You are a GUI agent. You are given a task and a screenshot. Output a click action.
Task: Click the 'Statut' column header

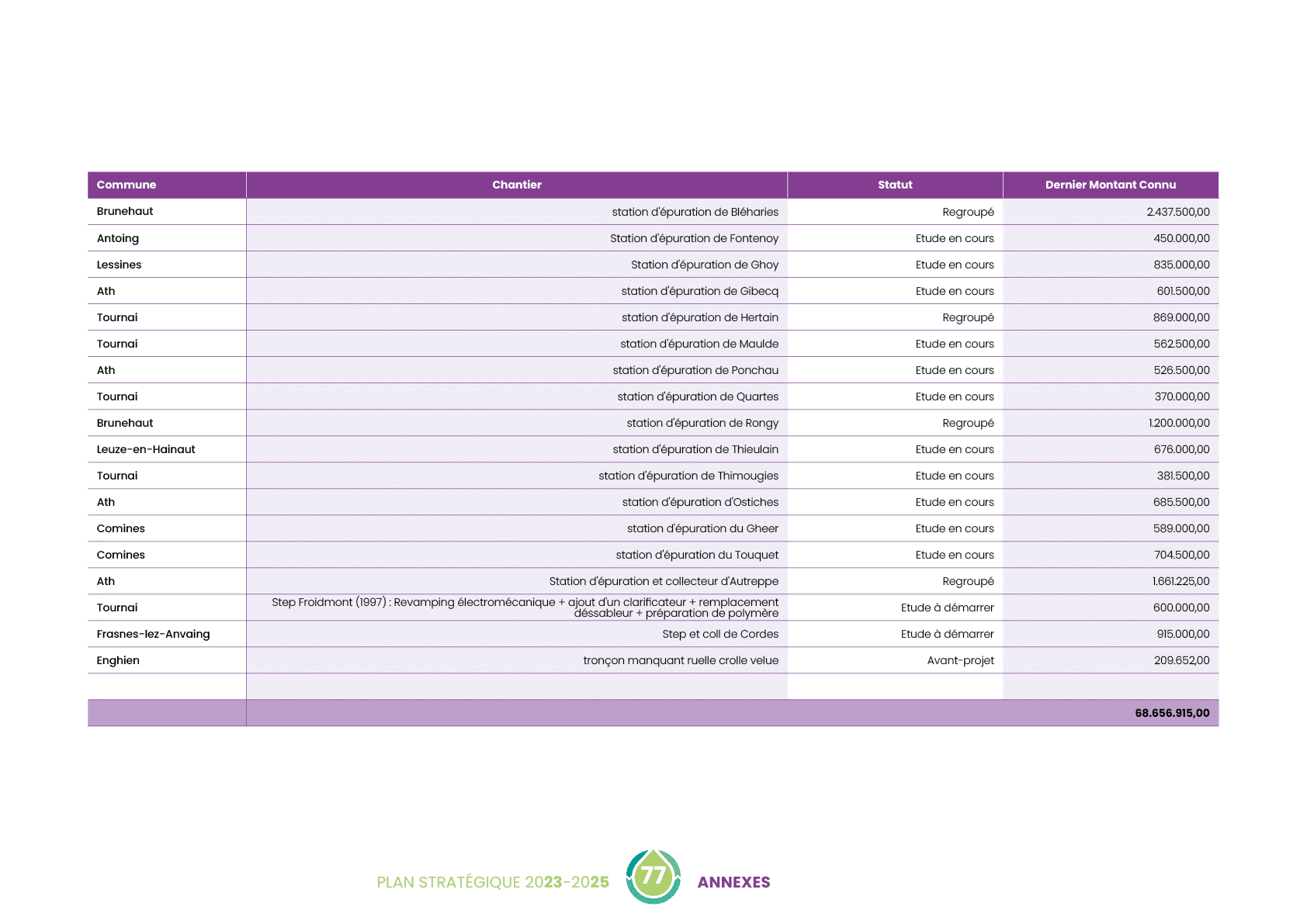tap(895, 185)
